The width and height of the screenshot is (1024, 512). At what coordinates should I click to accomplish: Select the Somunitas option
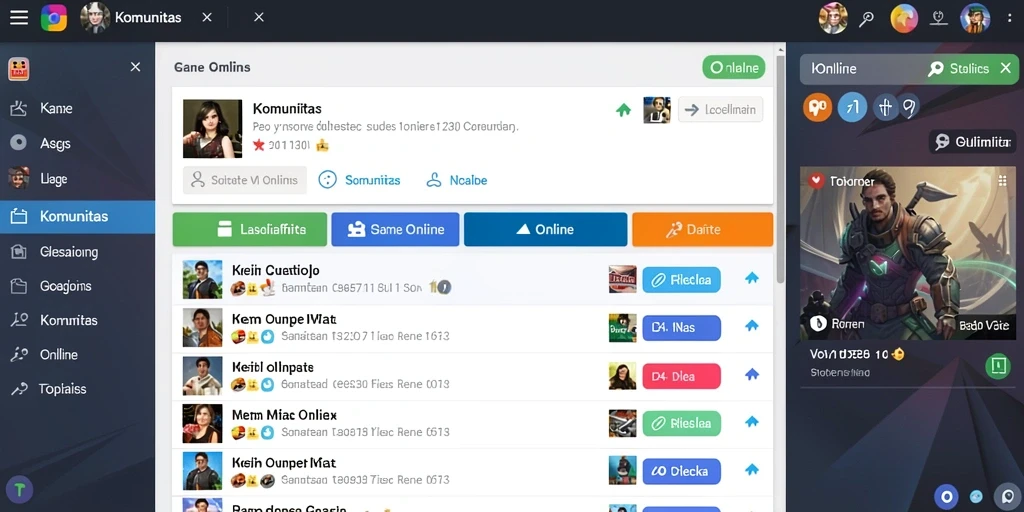click(x=359, y=180)
